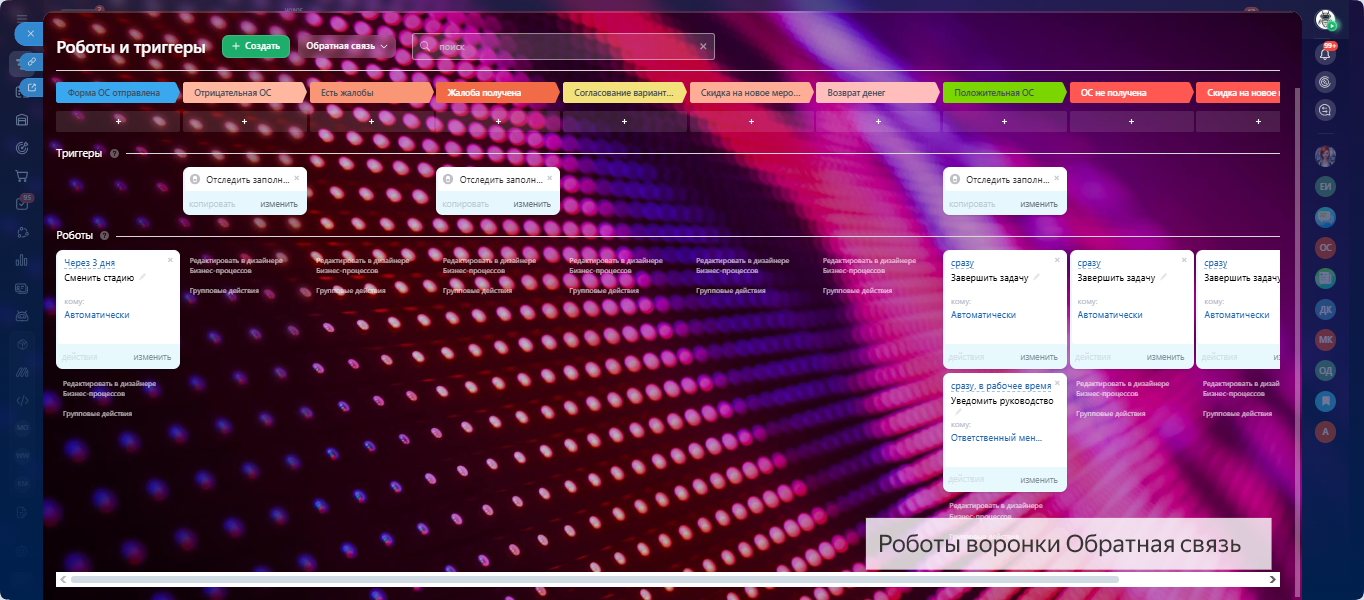Click the help icon next to Триггеры
Screen dimensions: 1364x600
[114, 154]
